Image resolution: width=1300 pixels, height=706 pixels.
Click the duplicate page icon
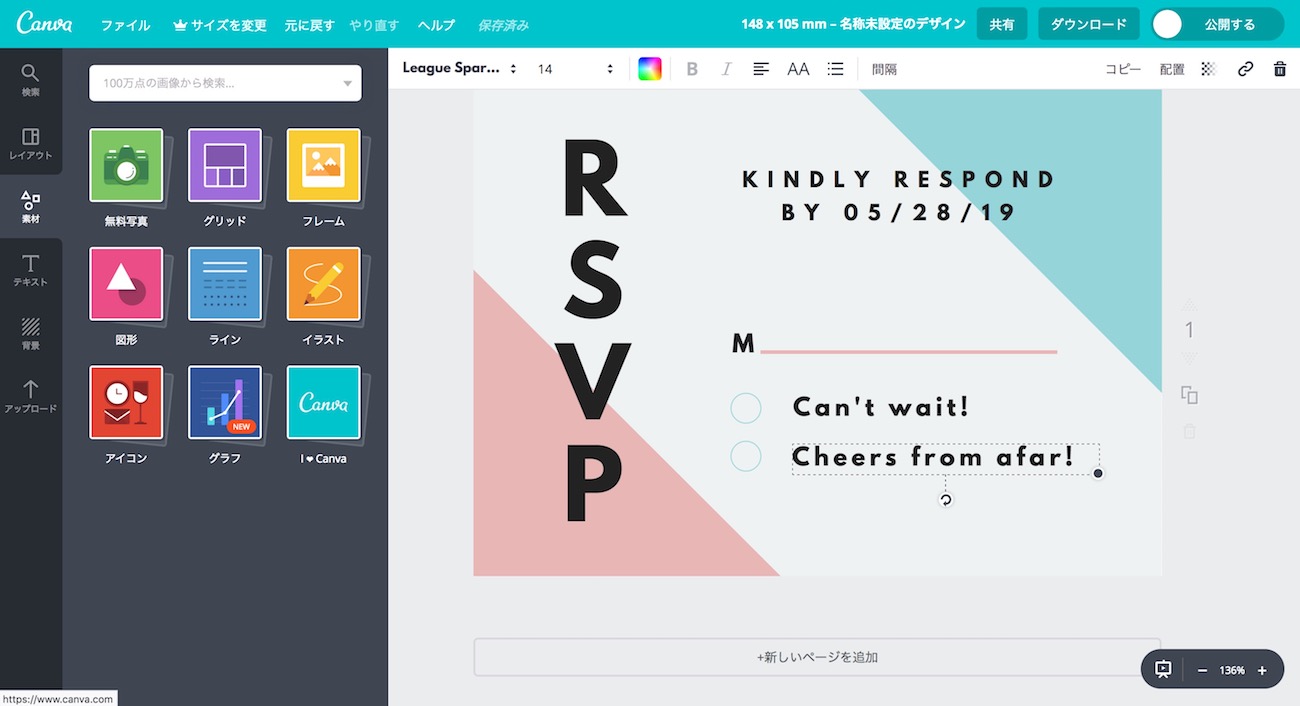(1189, 395)
